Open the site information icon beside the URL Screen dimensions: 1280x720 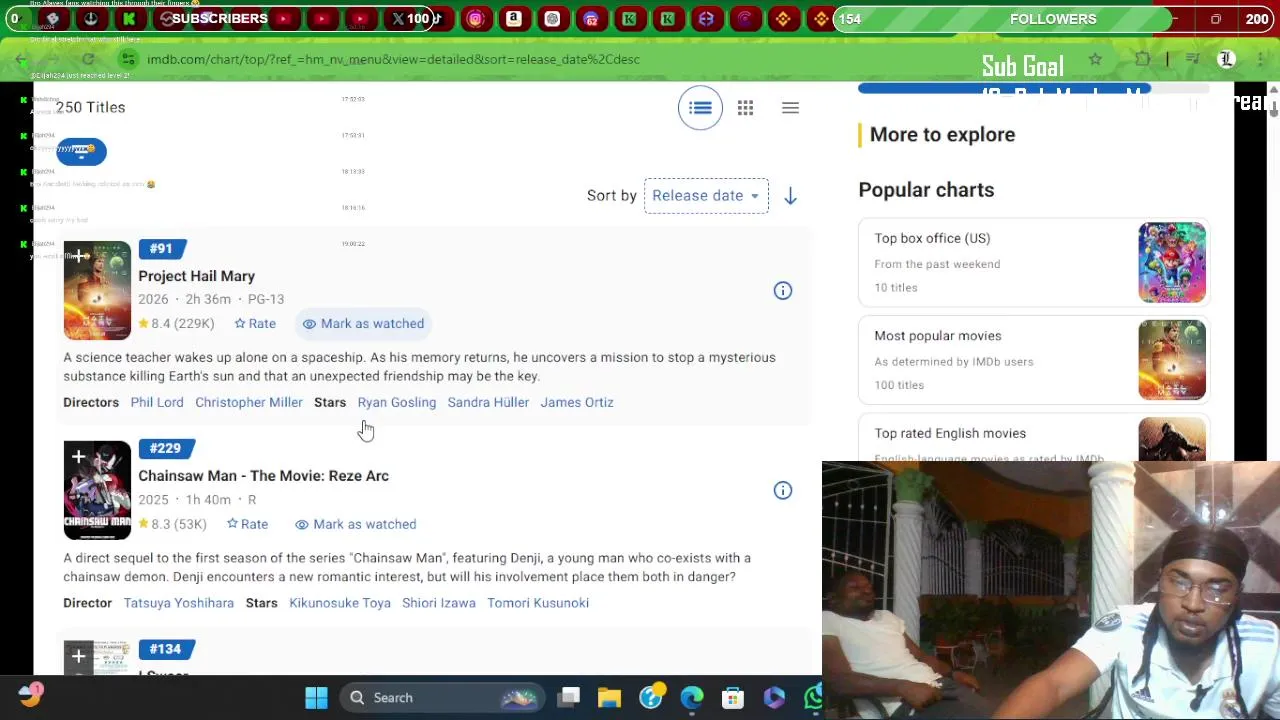127,59
